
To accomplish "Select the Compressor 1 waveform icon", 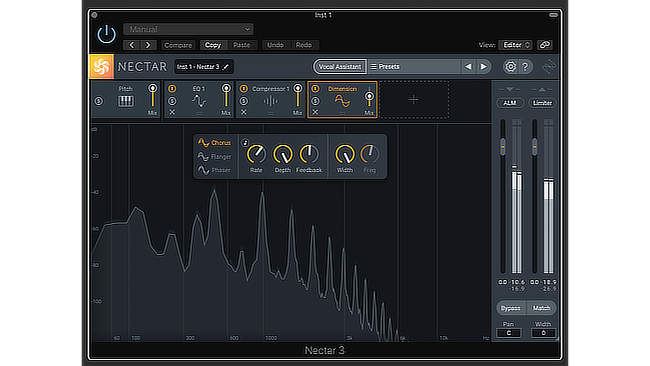I will pyautogui.click(x=270, y=101).
